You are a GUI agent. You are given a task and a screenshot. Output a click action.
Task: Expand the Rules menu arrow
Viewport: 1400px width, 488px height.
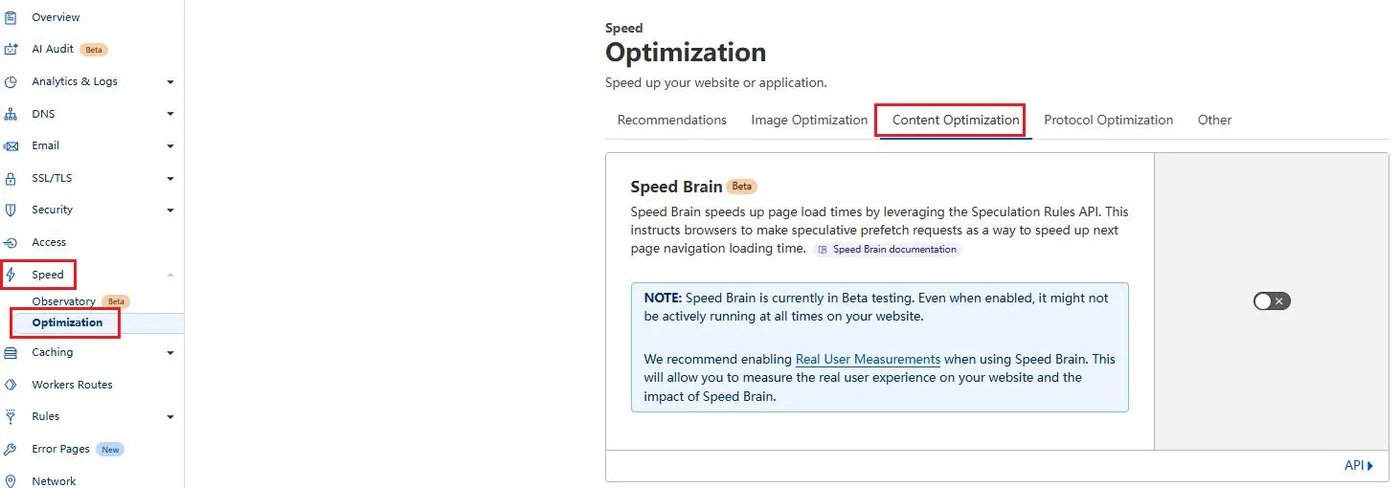(170, 417)
